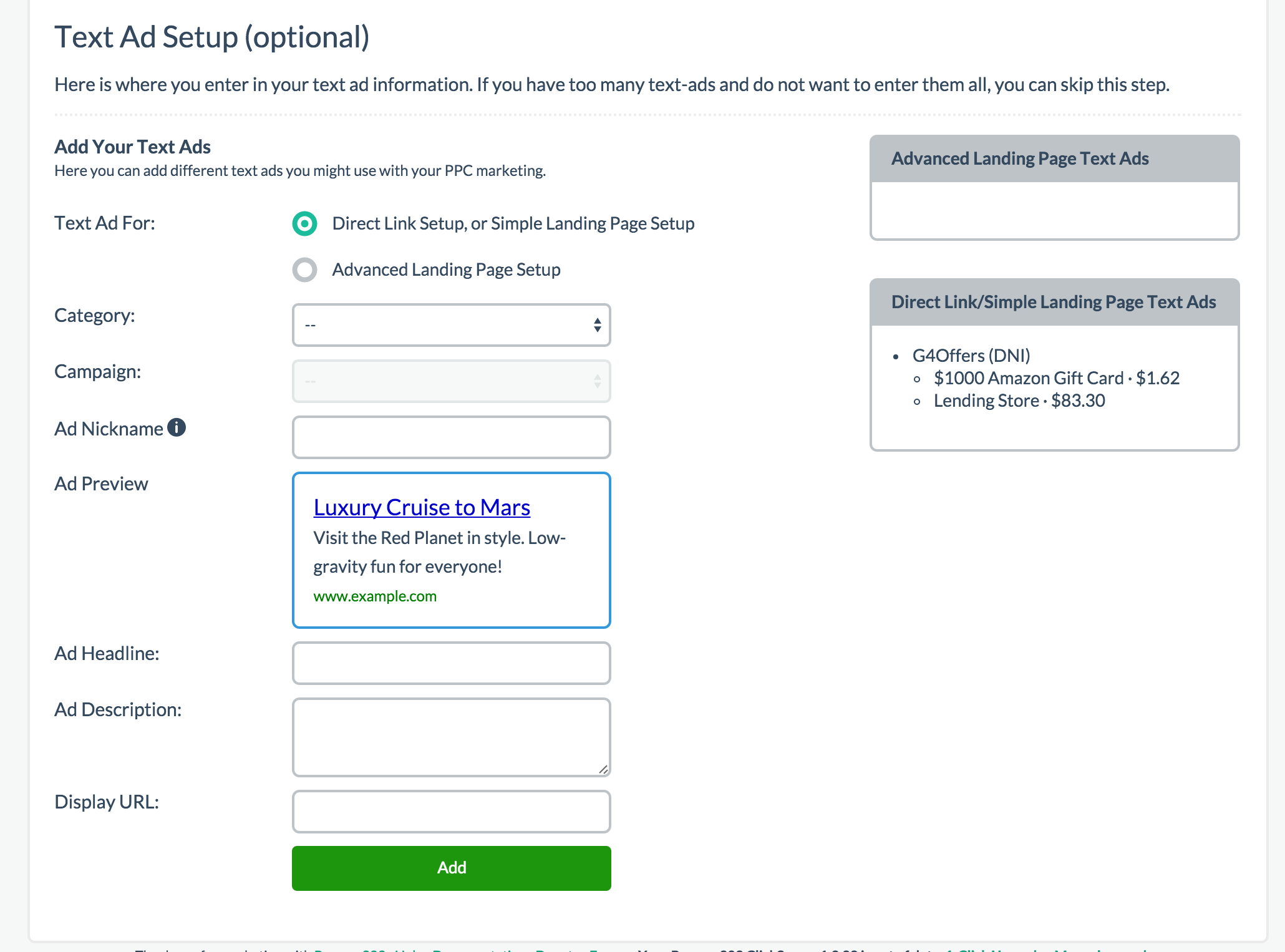Click the Ad Nickname input field

click(x=451, y=437)
